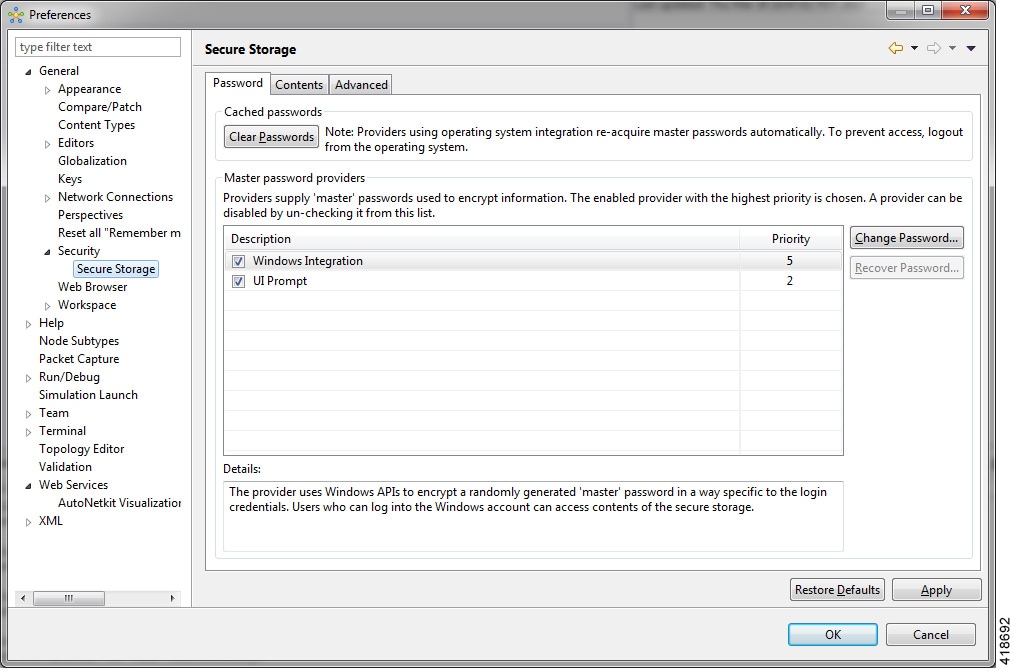The width and height of the screenshot is (1013, 668).
Task: Click the Cancel button
Action: [x=931, y=634]
